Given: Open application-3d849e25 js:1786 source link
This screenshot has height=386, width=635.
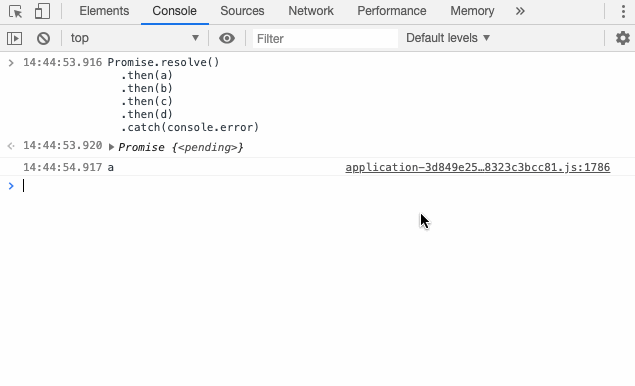Looking at the screenshot, I should [477, 167].
